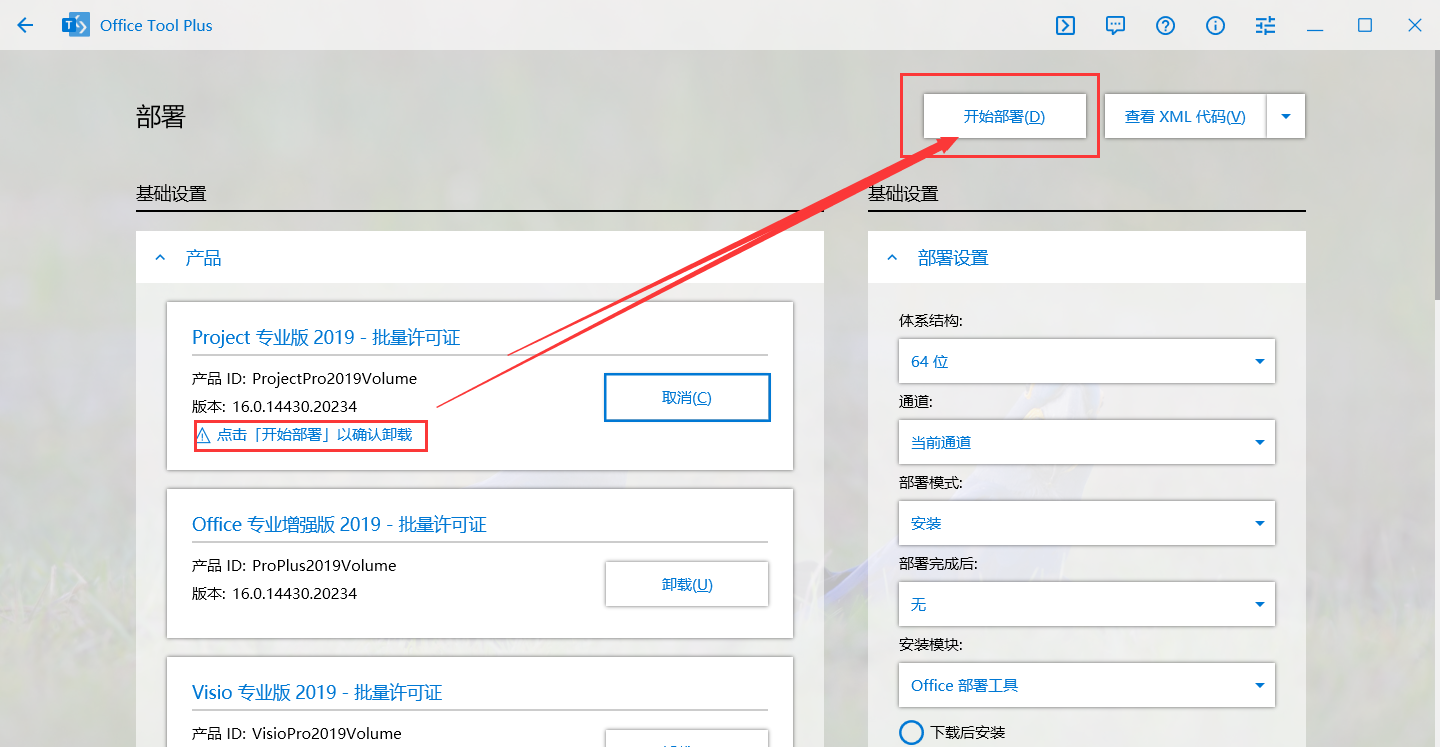This screenshot has width=1440, height=747.
Task: Open the about info icon
Action: [1215, 26]
